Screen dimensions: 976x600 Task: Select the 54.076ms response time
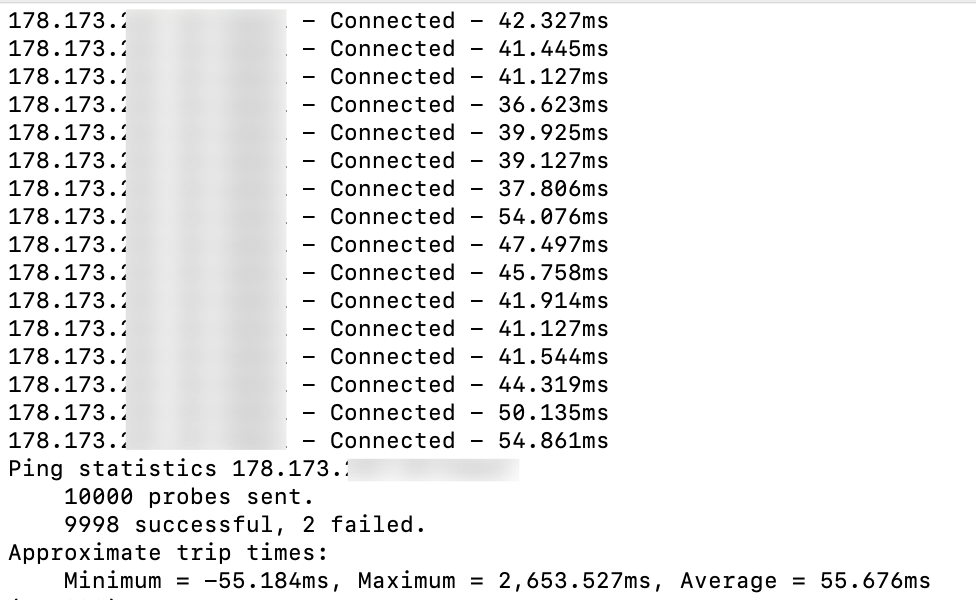pyautogui.click(x=553, y=216)
